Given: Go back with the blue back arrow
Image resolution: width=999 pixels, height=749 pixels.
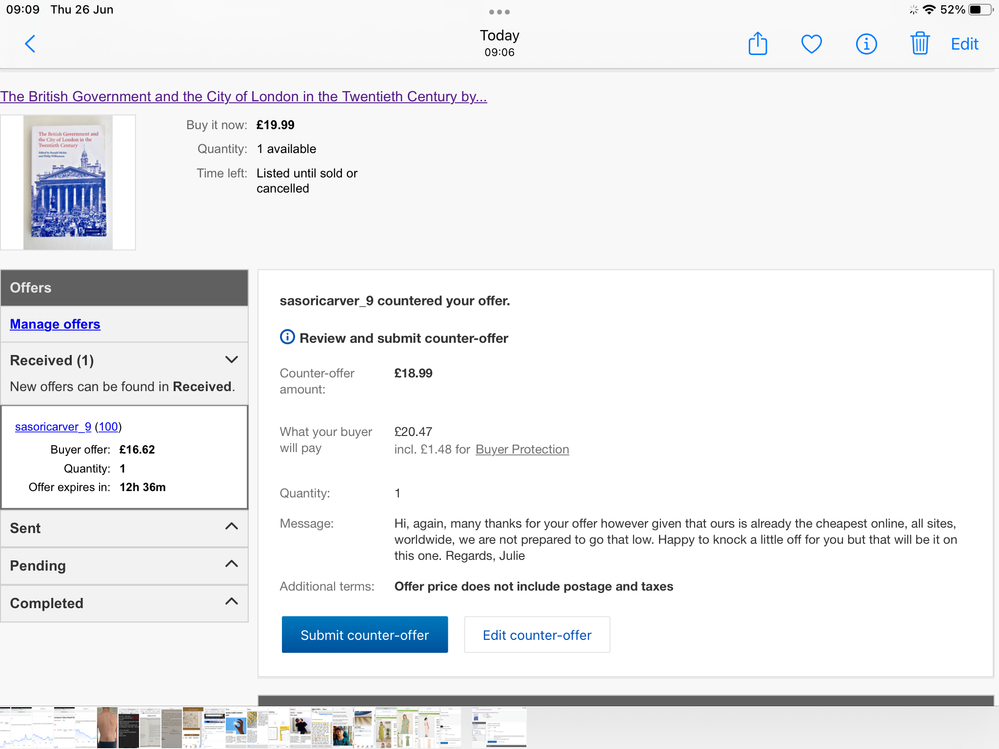Looking at the screenshot, I should pos(29,44).
